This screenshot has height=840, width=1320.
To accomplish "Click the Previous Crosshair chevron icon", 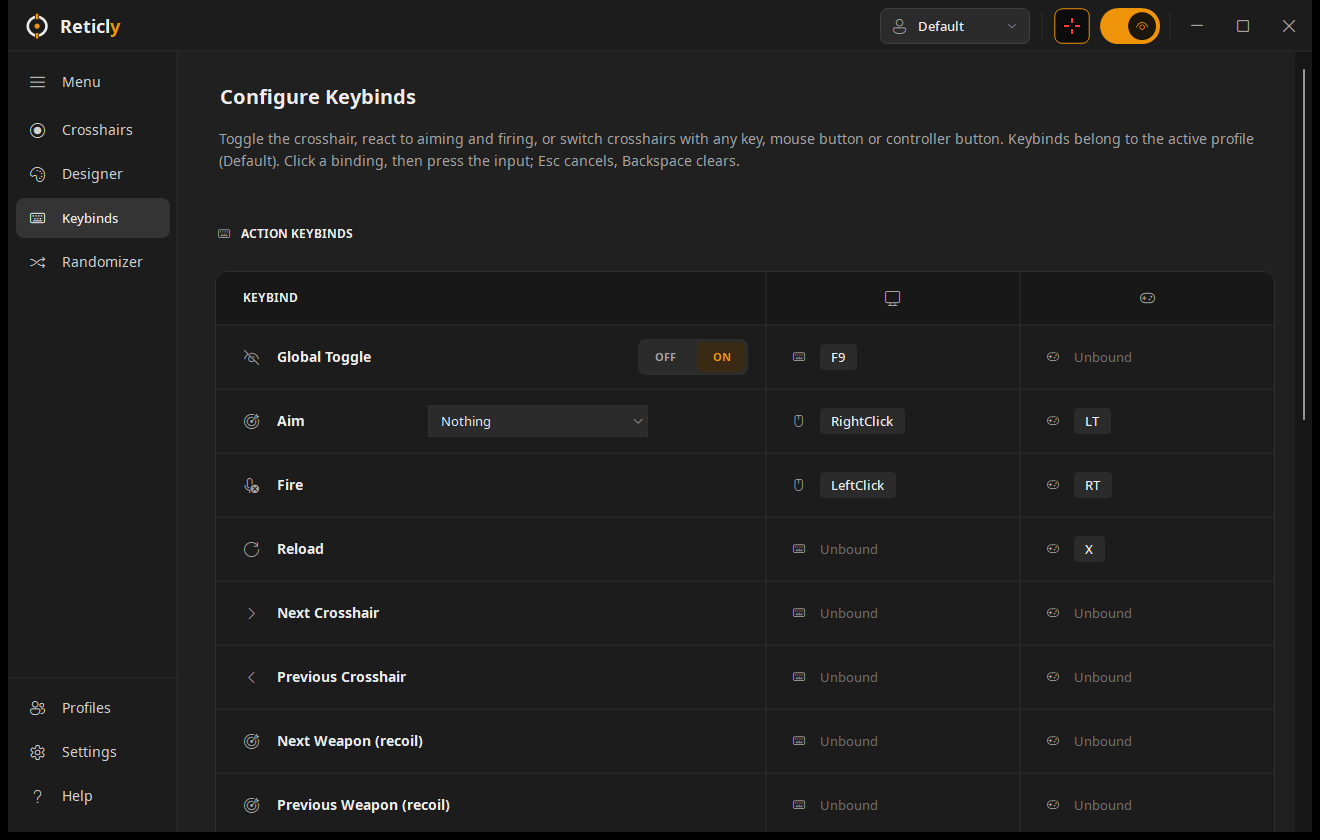I will (x=252, y=677).
